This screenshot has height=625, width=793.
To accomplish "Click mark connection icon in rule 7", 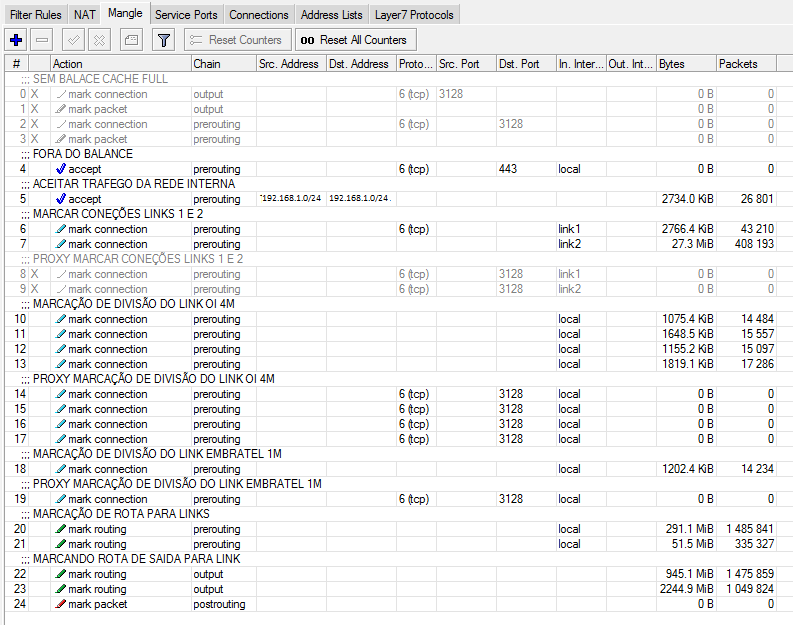I will pos(61,244).
